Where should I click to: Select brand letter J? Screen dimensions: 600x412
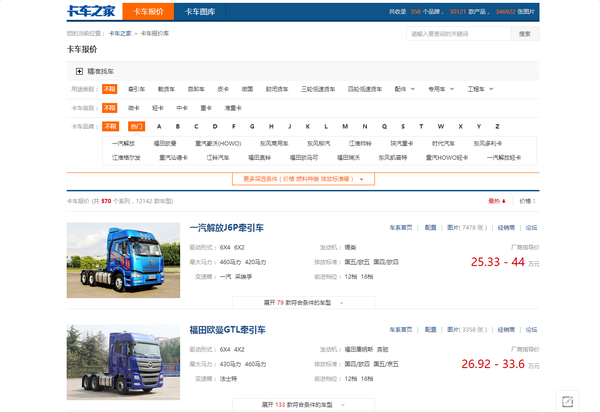pyautogui.click(x=290, y=126)
